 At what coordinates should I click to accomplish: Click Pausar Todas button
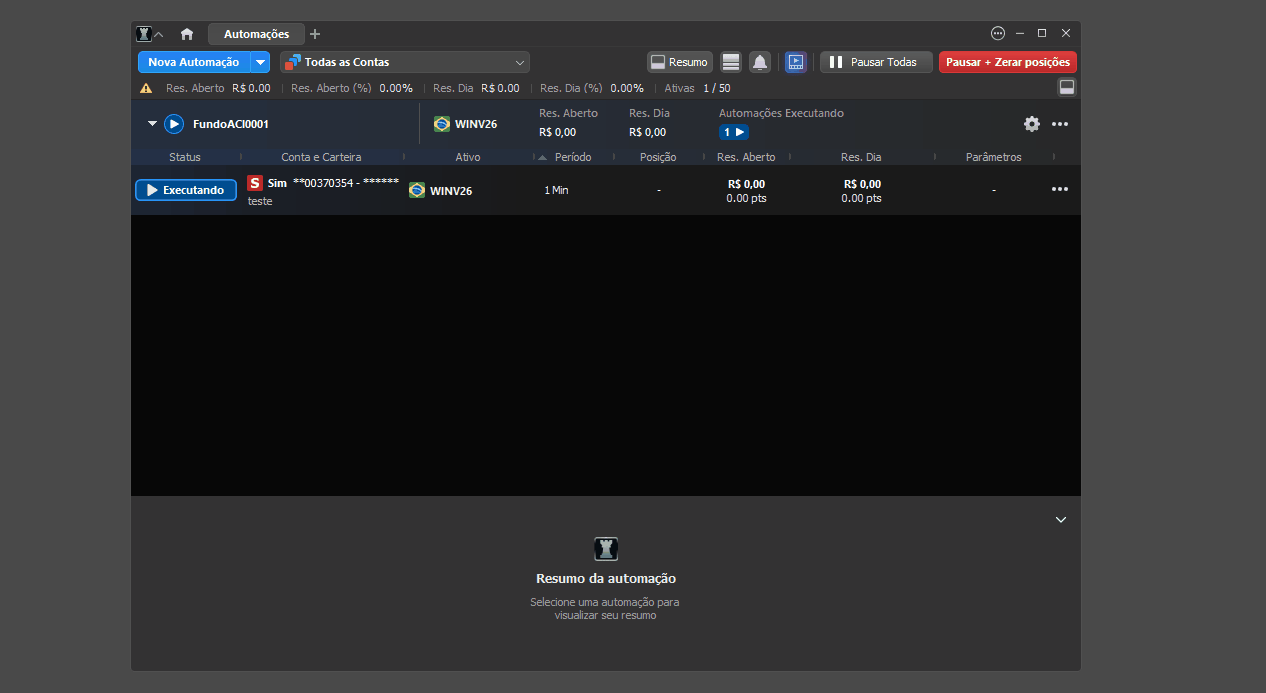[x=876, y=62]
